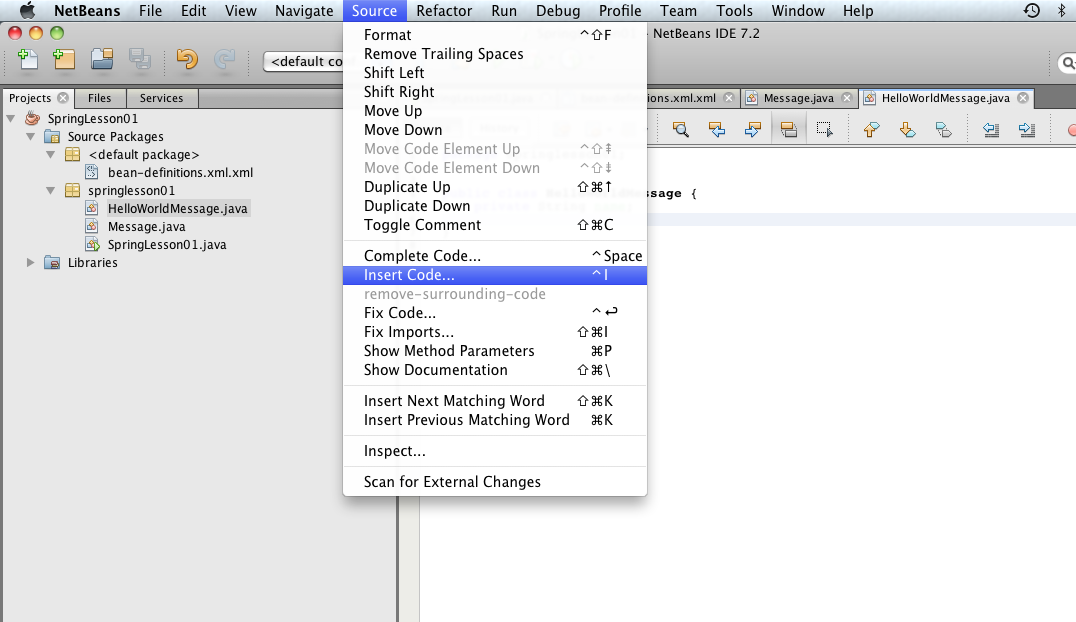1076x622 pixels.
Task: Click the bean-definitions.xml.xml file icon
Action: tap(92, 172)
